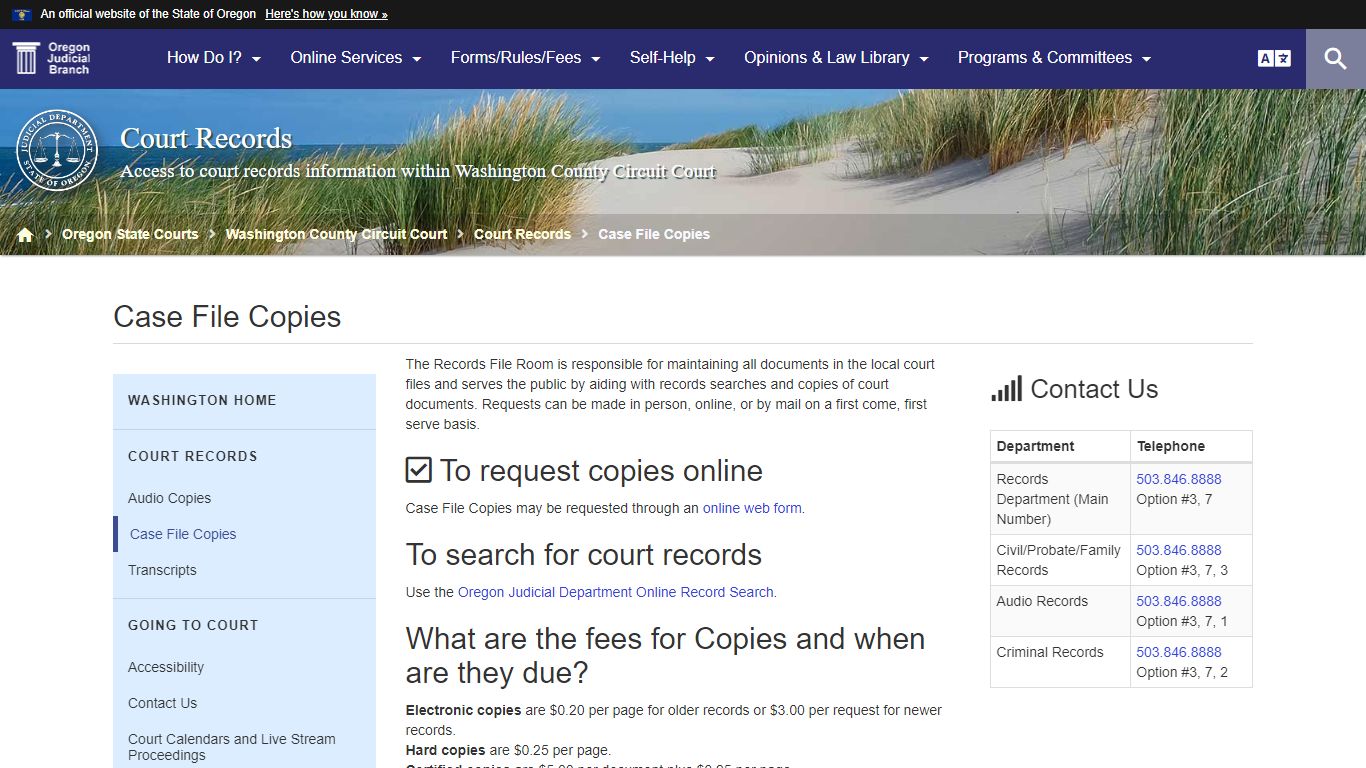Open Transcripts sidebar item
This screenshot has width=1366, height=768.
point(162,570)
